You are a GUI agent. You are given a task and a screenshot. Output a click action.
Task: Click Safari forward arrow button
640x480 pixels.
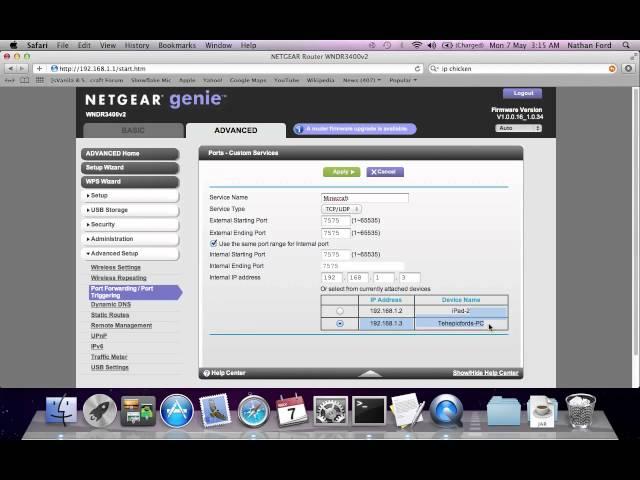pyautogui.click(x=22, y=69)
